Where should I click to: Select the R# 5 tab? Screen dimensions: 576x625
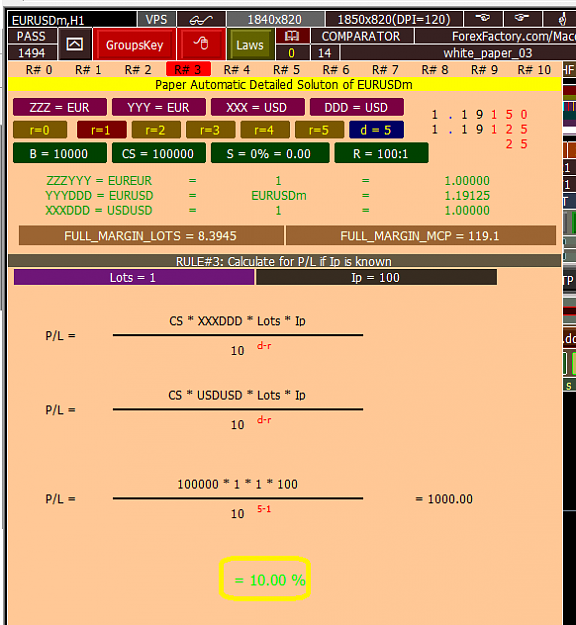pyautogui.click(x=286, y=70)
